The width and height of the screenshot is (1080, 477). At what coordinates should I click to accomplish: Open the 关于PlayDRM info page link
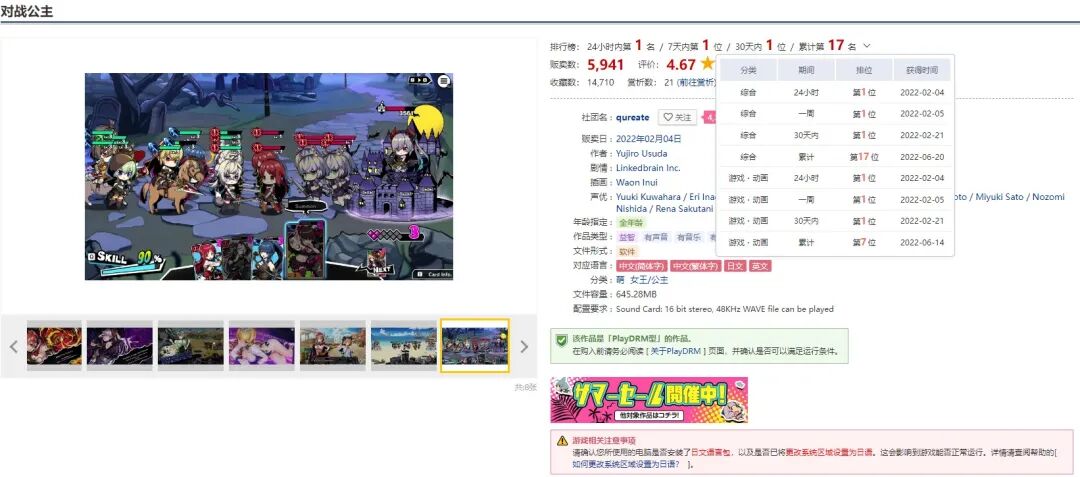pos(678,351)
